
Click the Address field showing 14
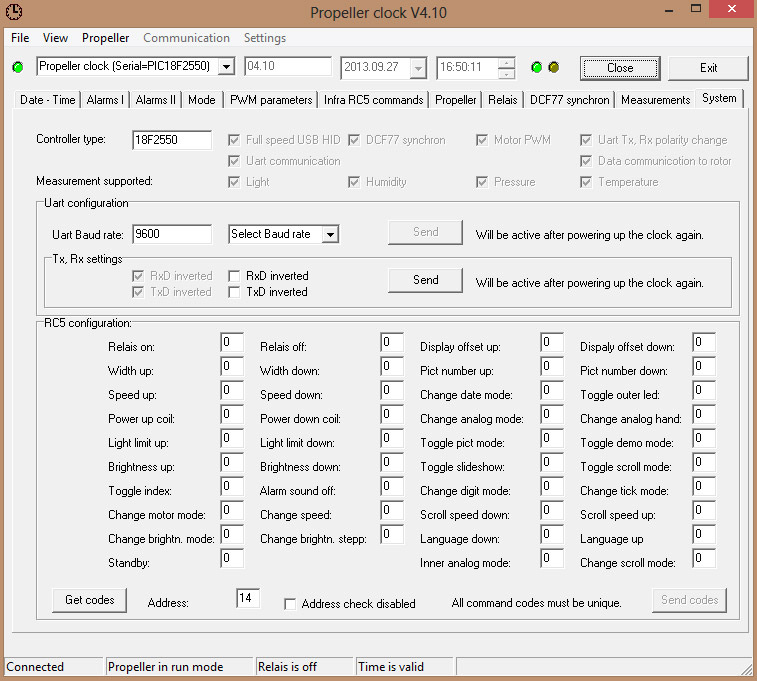(x=248, y=598)
